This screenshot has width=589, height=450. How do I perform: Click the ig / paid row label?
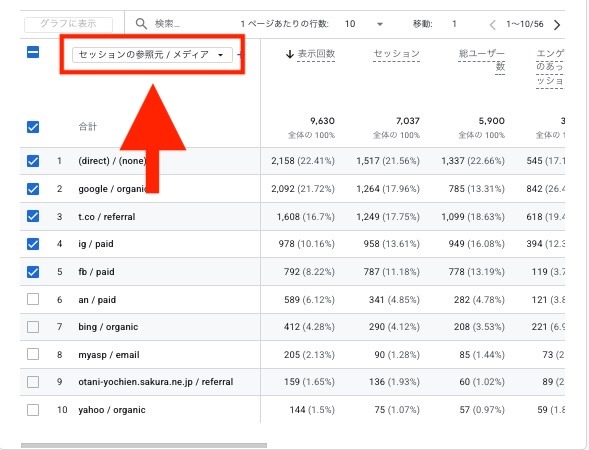(96, 244)
